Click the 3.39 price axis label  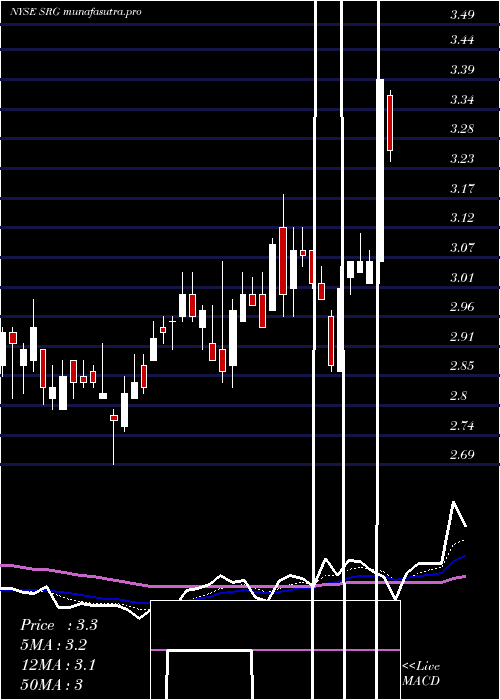tap(462, 70)
